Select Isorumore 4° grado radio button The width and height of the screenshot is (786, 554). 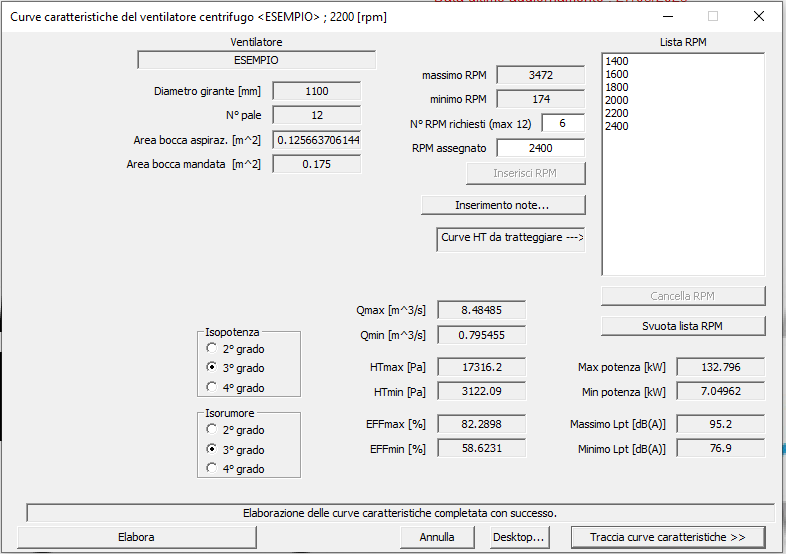(212, 468)
